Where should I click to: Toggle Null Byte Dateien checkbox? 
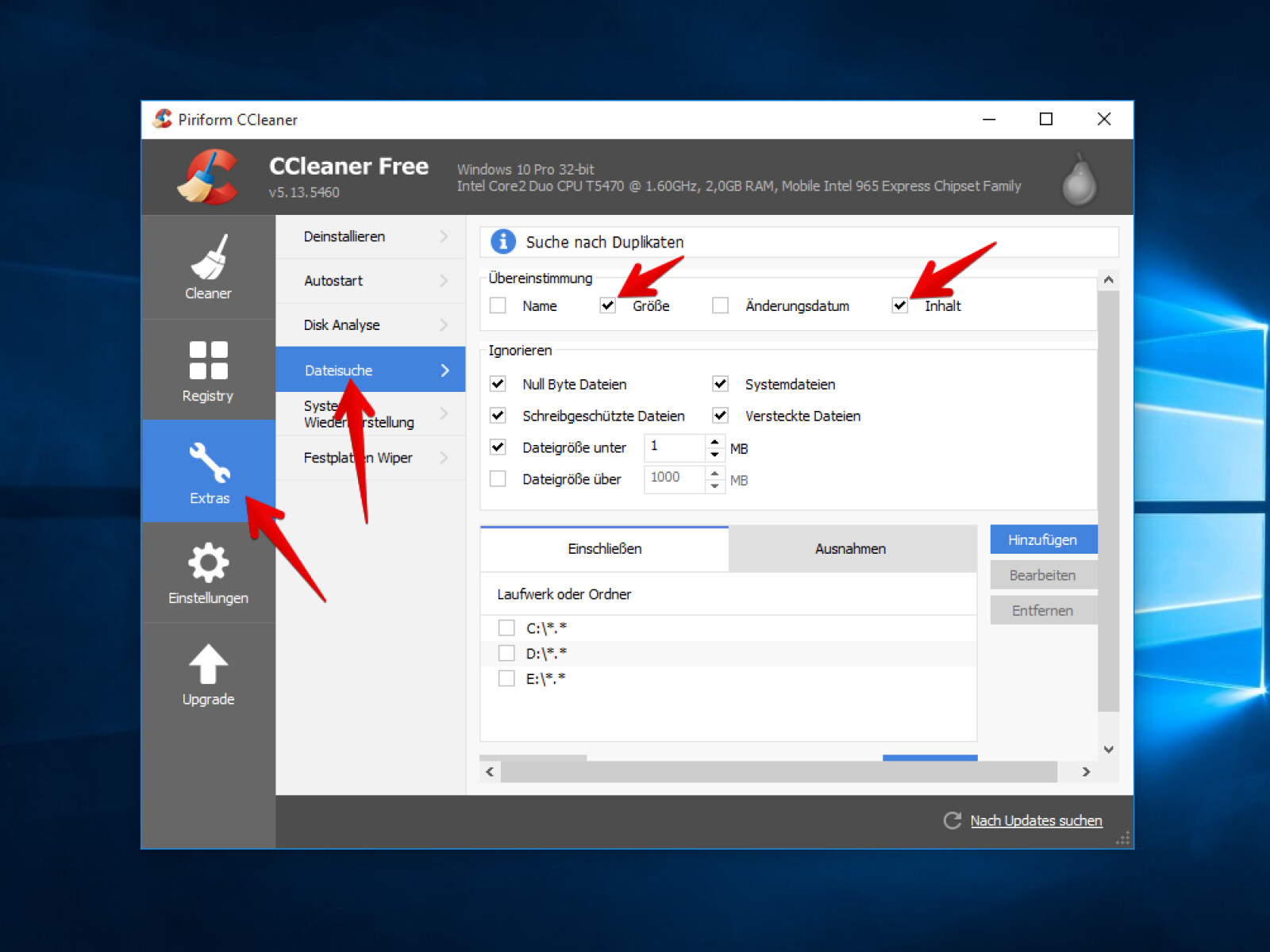tap(498, 384)
